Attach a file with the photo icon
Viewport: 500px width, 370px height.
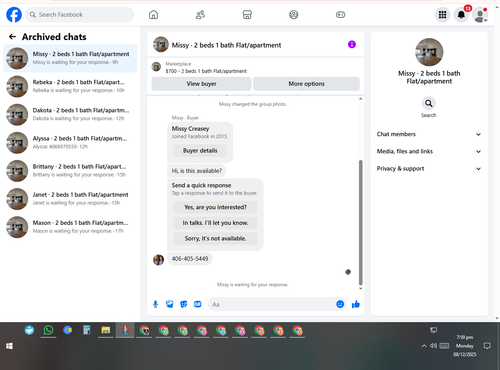tap(170, 304)
